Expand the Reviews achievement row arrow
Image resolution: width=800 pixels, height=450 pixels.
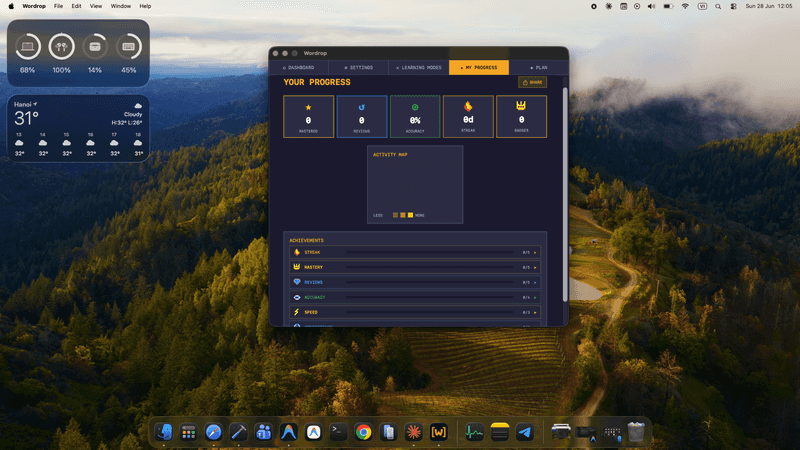pos(535,282)
